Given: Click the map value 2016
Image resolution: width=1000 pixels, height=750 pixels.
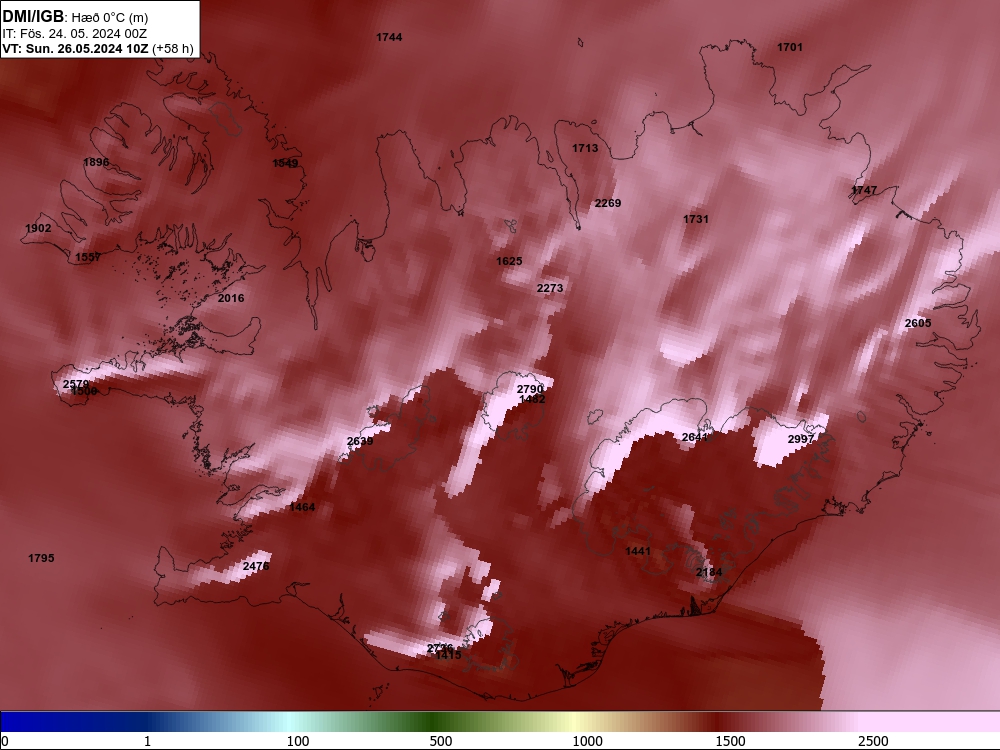Looking at the screenshot, I should 231,298.
